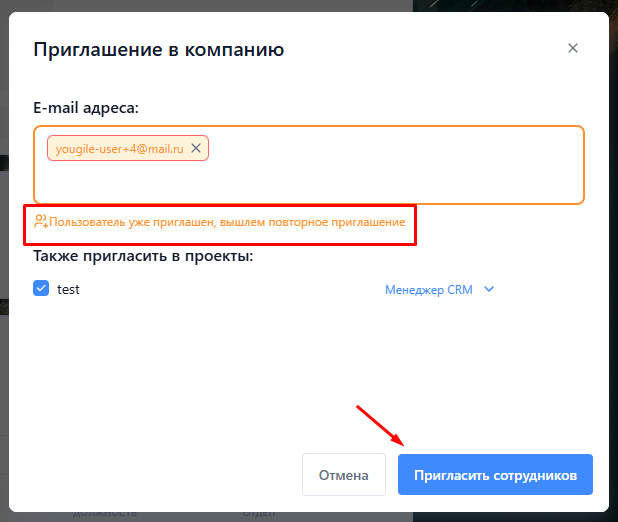Image resolution: width=618 pixels, height=522 pixels.
Task: Select the yougile-user+4@mail.ru address tag text
Action: tap(119, 149)
